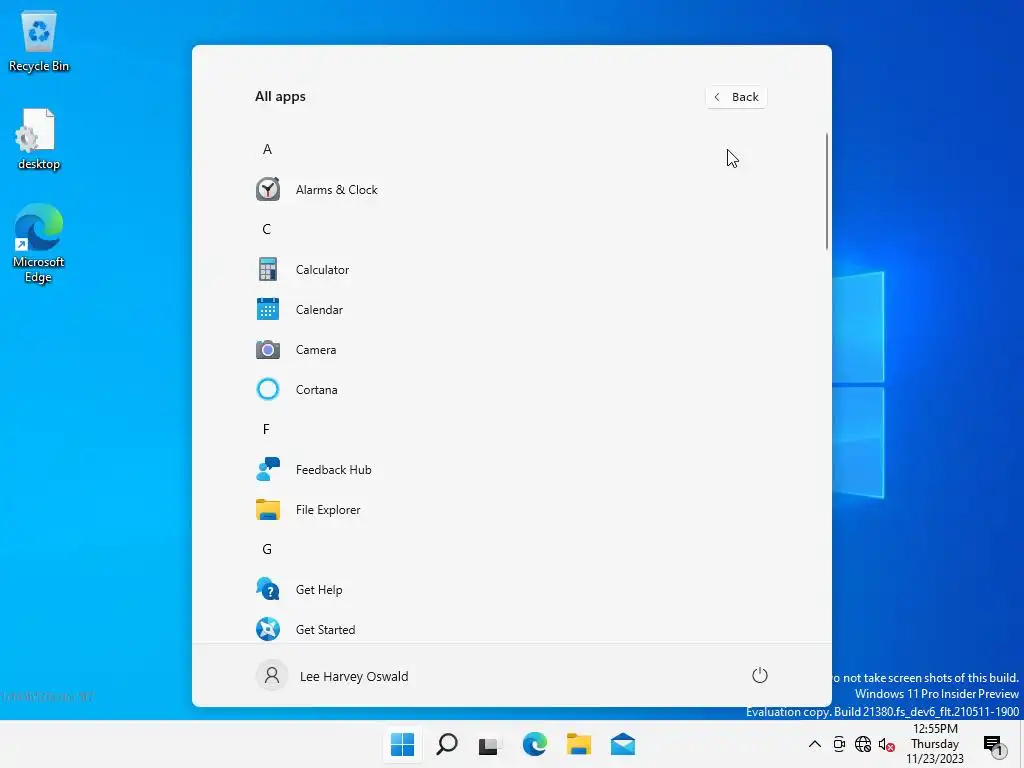This screenshot has height=768, width=1024.
Task: Show hidden system tray icons
Action: 814,744
